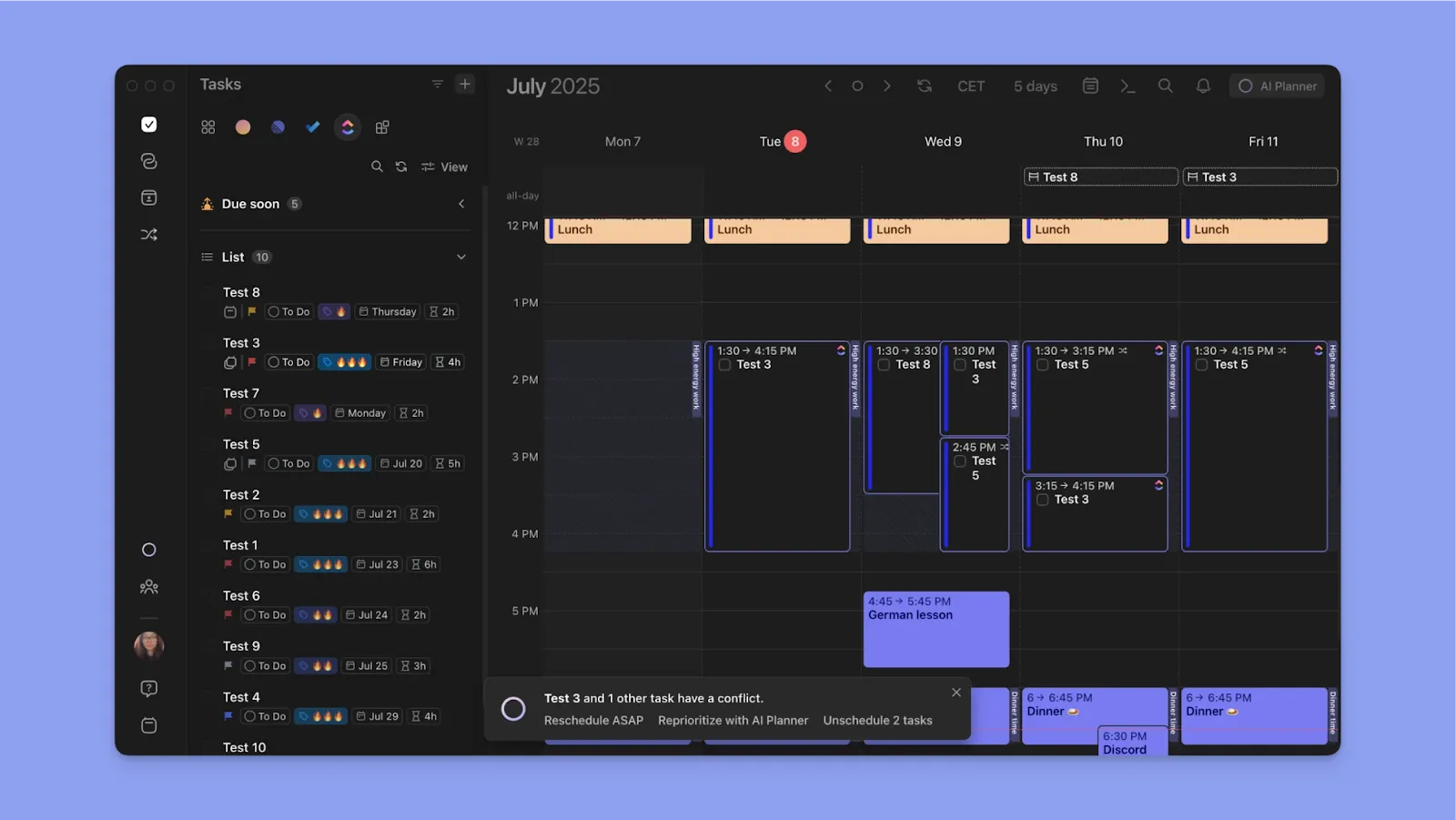This screenshot has height=820, width=1456.
Task: Change the yellow flag of Test 2
Action: [228, 514]
